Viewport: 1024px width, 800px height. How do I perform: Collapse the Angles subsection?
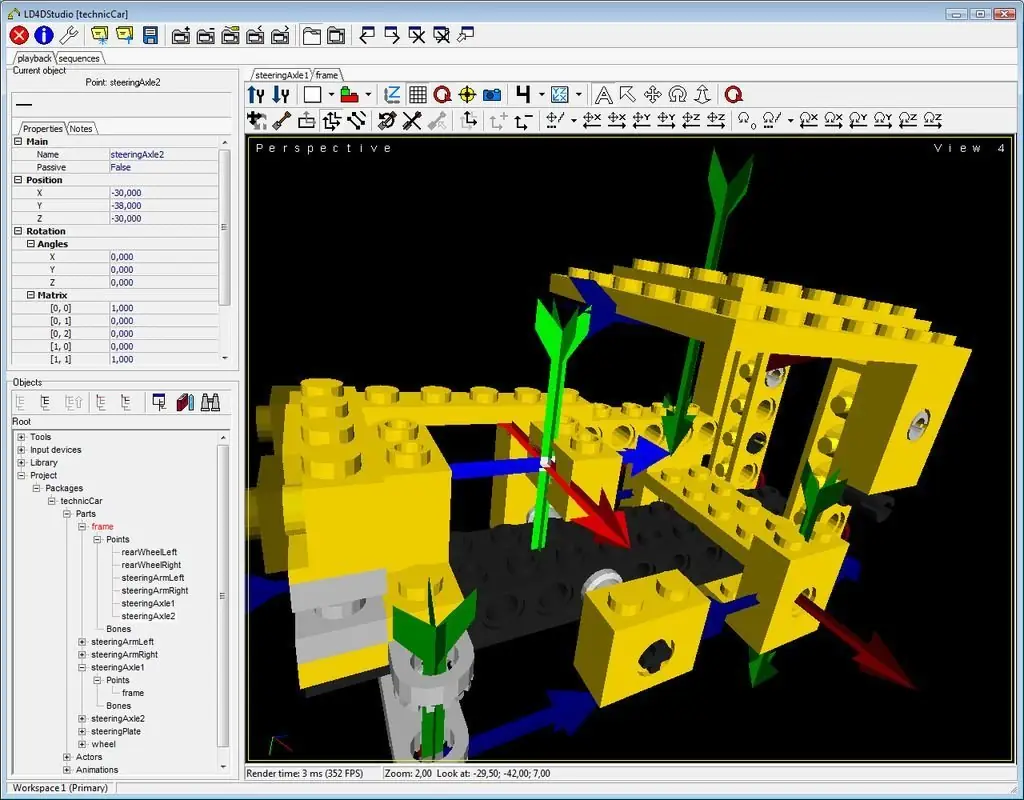(x=30, y=244)
